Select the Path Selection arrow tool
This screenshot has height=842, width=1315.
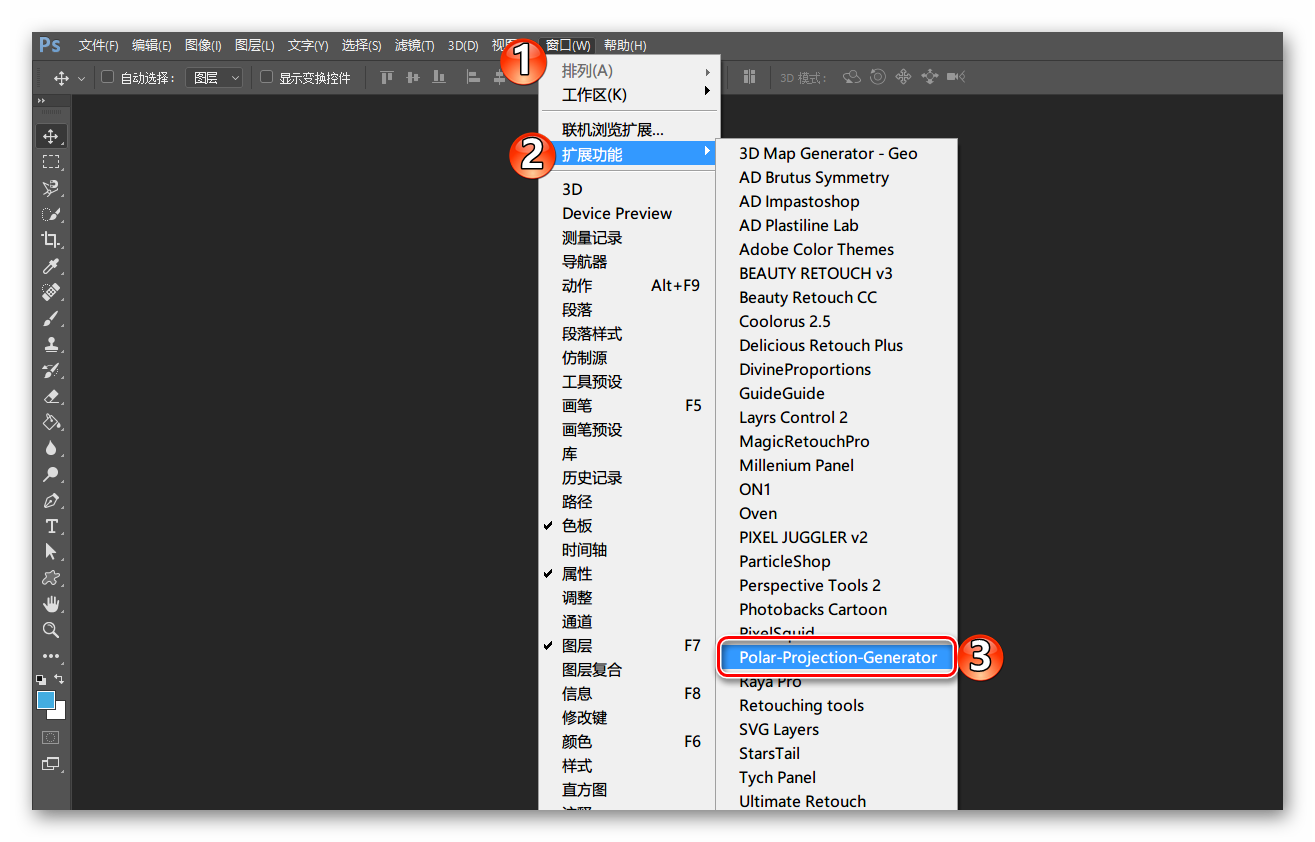tap(51, 552)
